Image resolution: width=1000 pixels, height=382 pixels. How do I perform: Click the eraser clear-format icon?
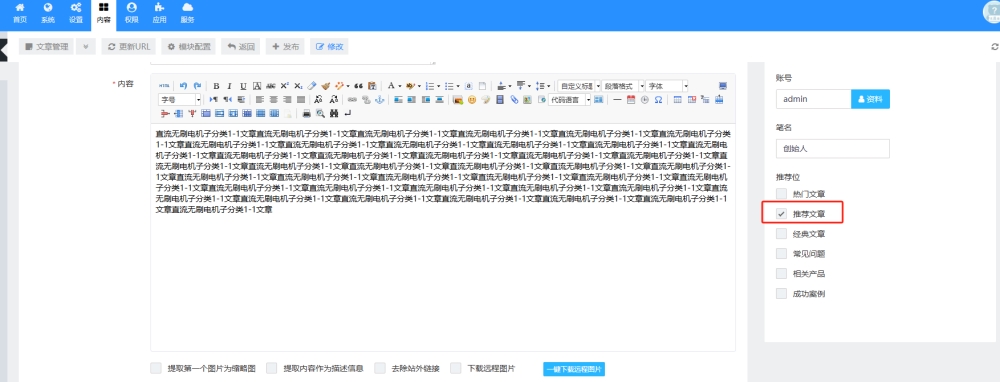pos(312,85)
